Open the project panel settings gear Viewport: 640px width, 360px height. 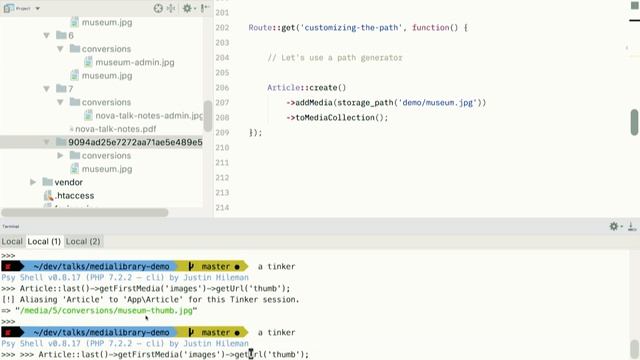tap(187, 8)
